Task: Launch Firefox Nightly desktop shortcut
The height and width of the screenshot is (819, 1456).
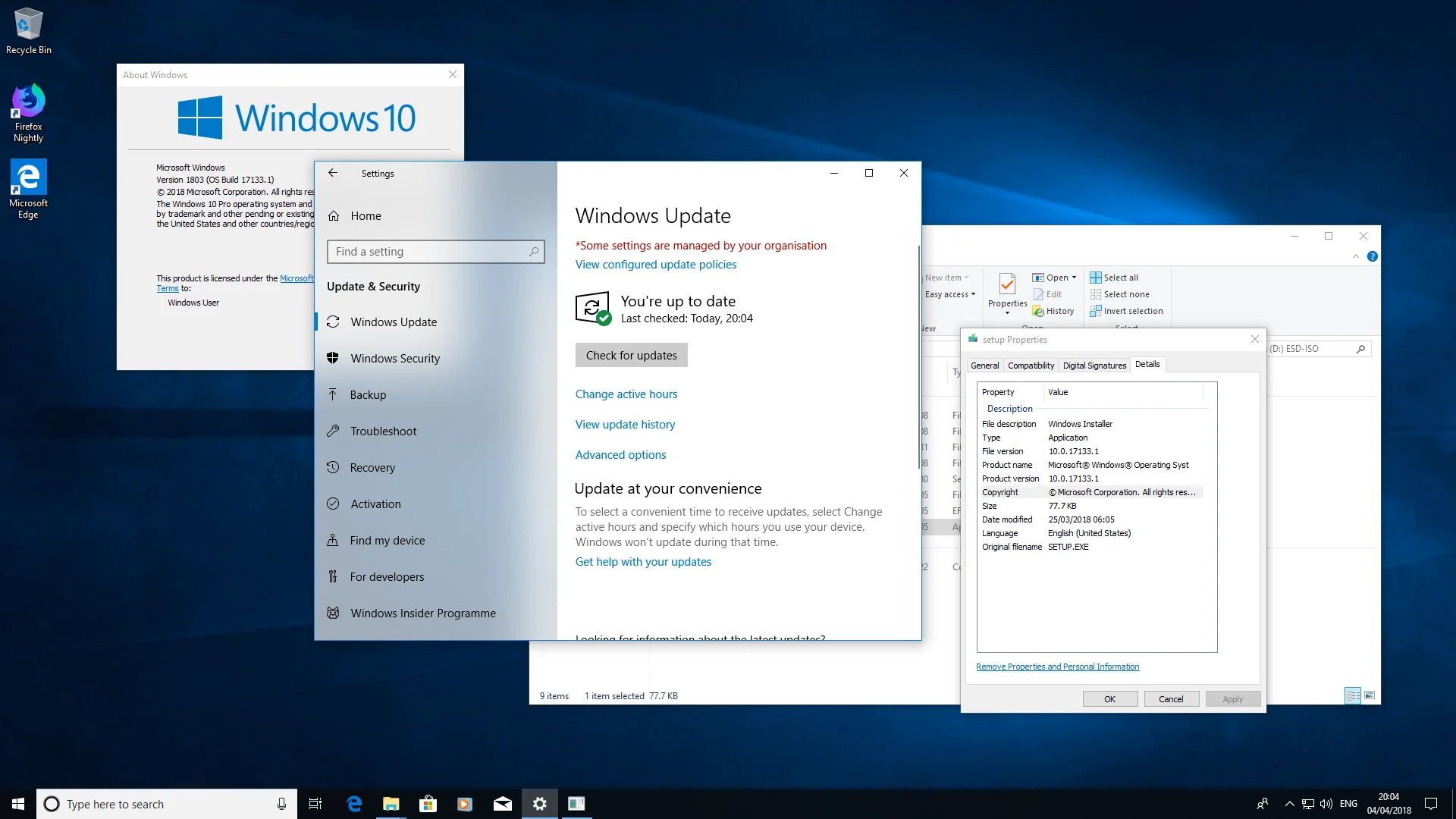Action: click(x=28, y=113)
